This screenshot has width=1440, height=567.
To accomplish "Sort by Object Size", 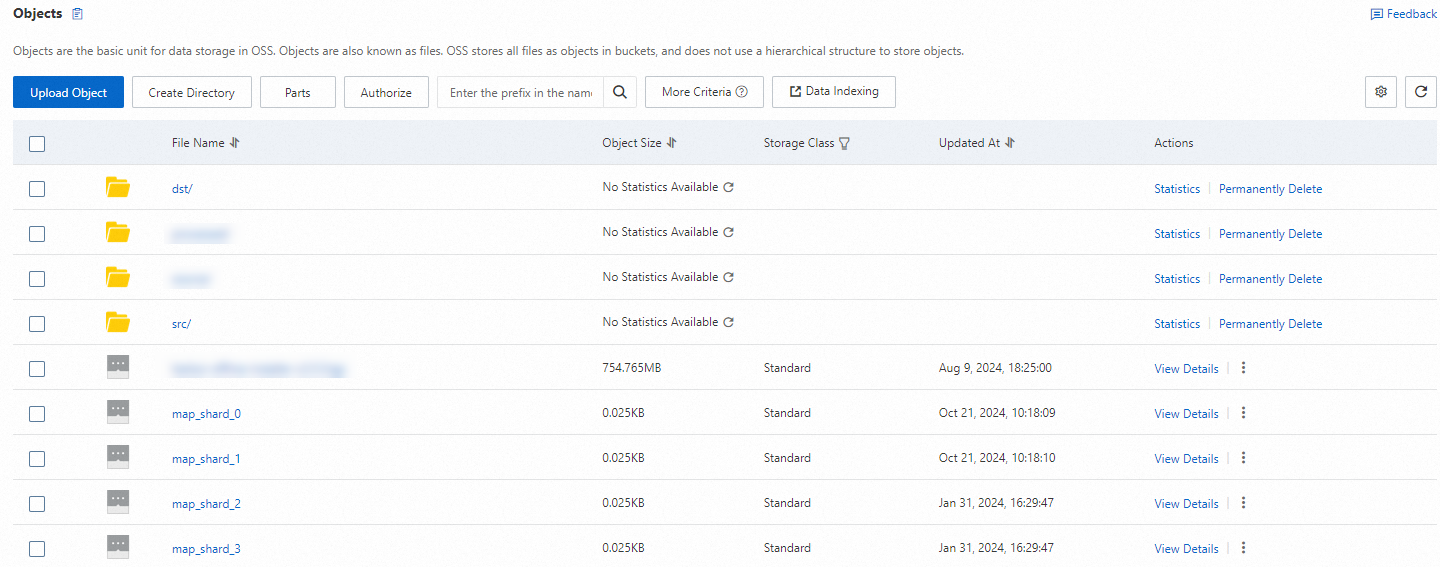I will pos(672,143).
